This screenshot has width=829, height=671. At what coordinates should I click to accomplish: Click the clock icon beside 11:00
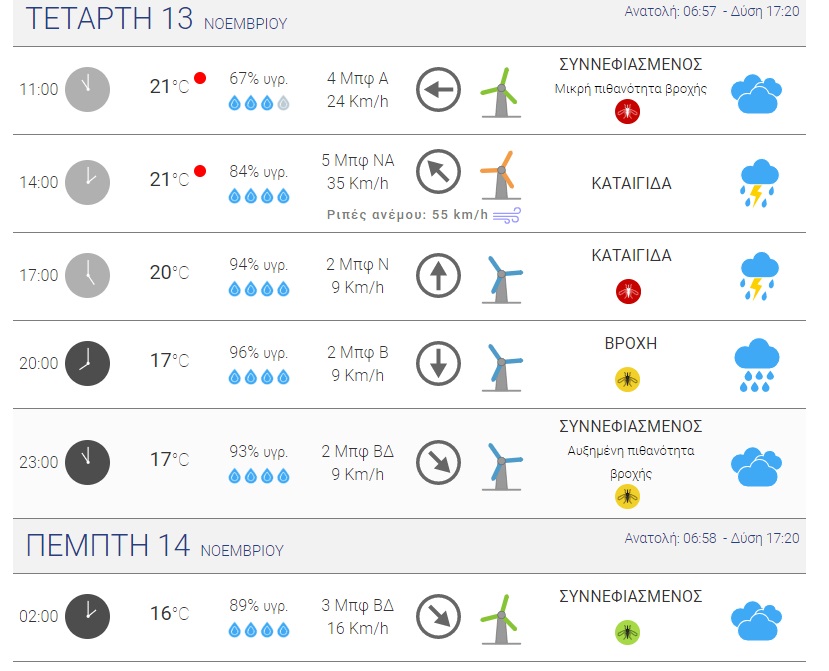click(x=87, y=88)
